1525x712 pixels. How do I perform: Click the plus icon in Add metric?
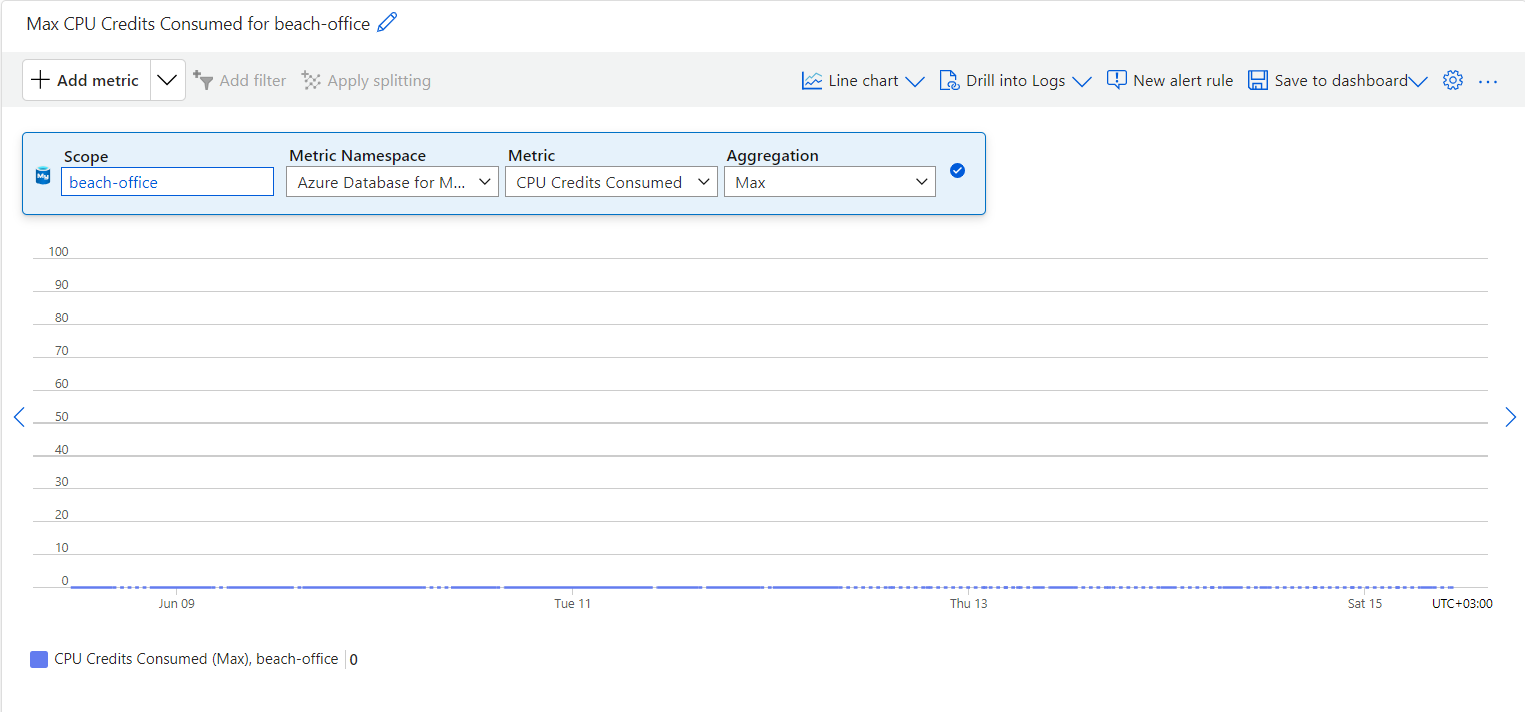pyautogui.click(x=40, y=80)
